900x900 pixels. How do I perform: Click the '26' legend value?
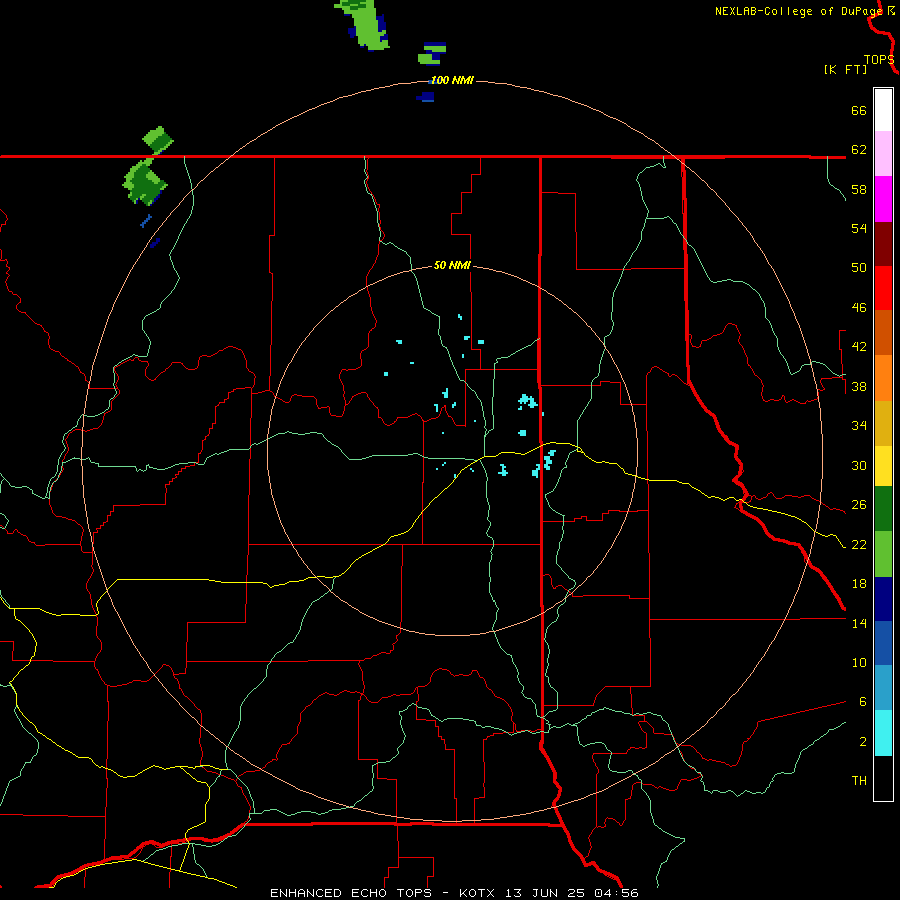tap(859, 505)
